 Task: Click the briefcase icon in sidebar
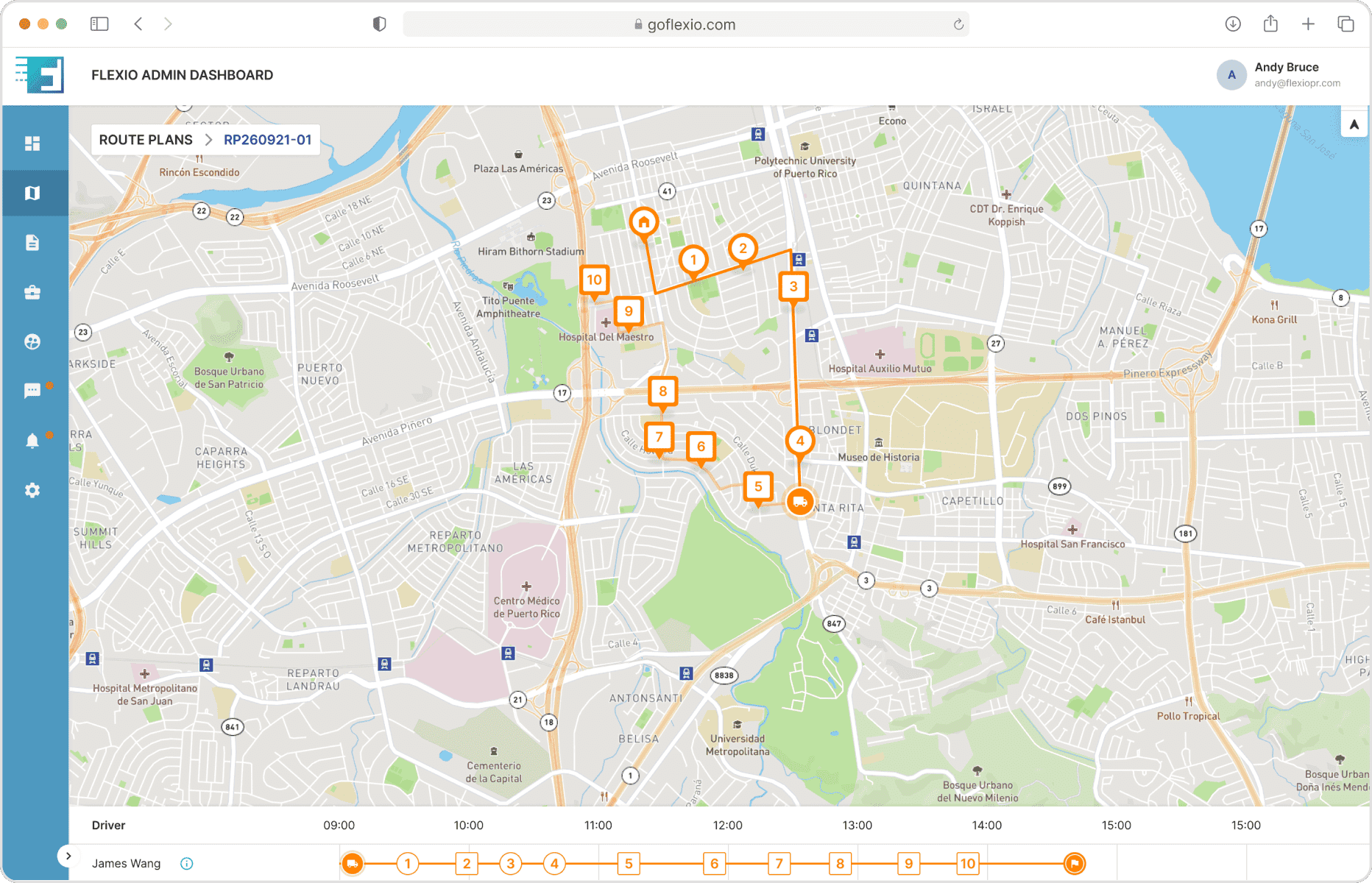tap(32, 292)
